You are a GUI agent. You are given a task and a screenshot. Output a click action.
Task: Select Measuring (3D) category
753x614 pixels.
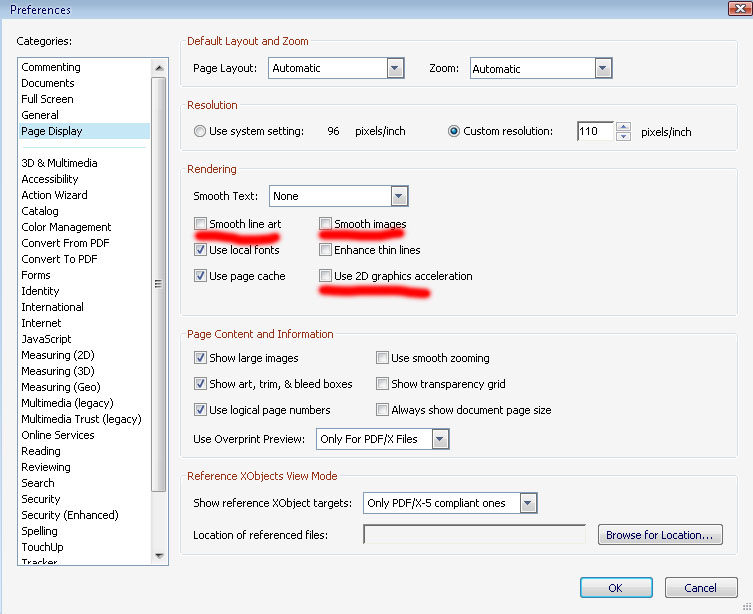[58, 371]
